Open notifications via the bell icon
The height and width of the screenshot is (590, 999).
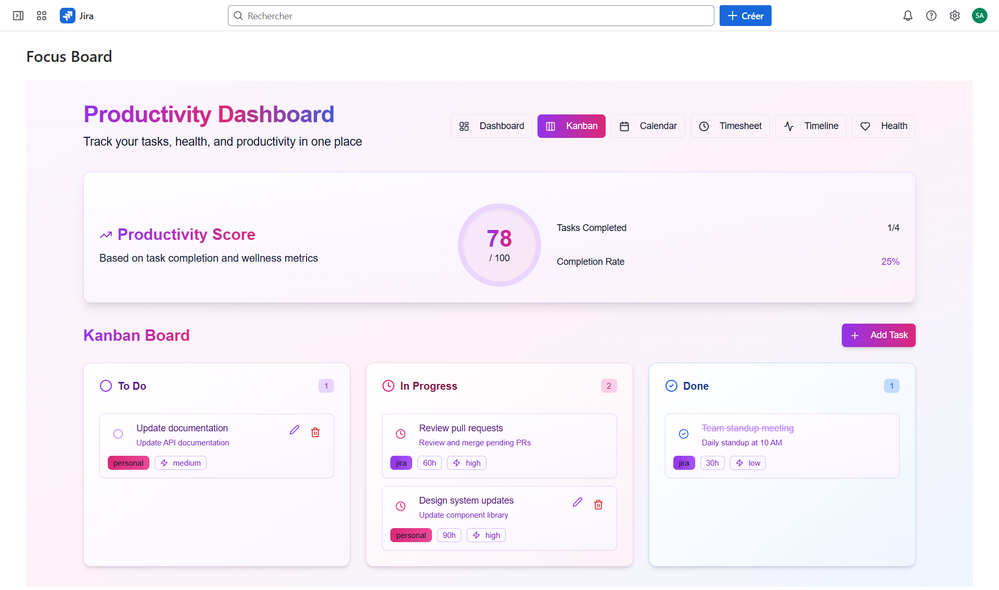tap(906, 15)
